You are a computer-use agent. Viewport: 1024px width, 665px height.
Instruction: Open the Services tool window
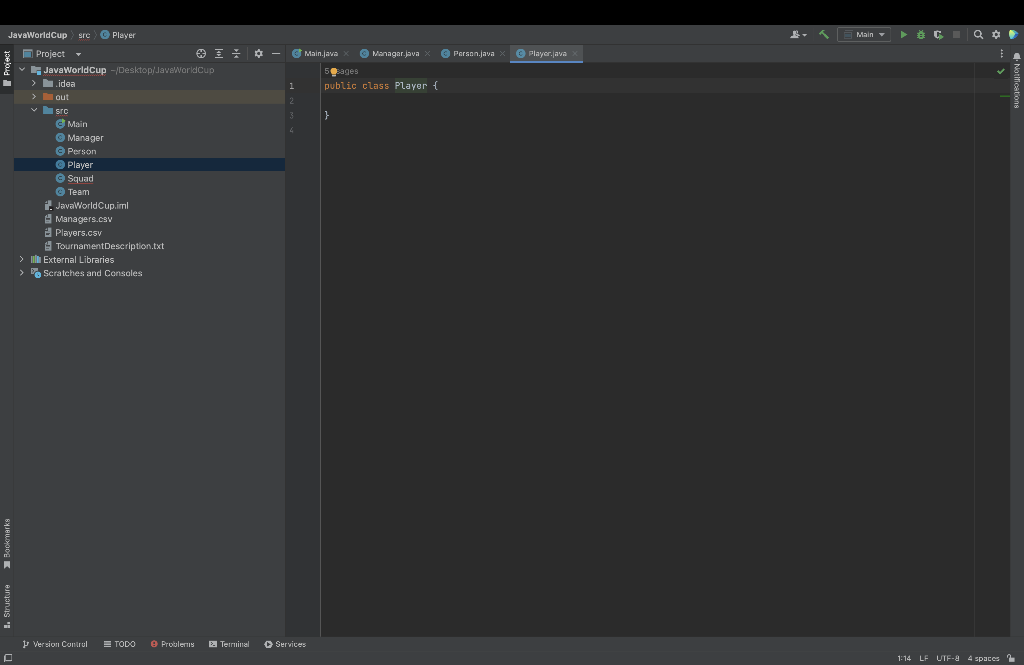[x=285, y=644]
